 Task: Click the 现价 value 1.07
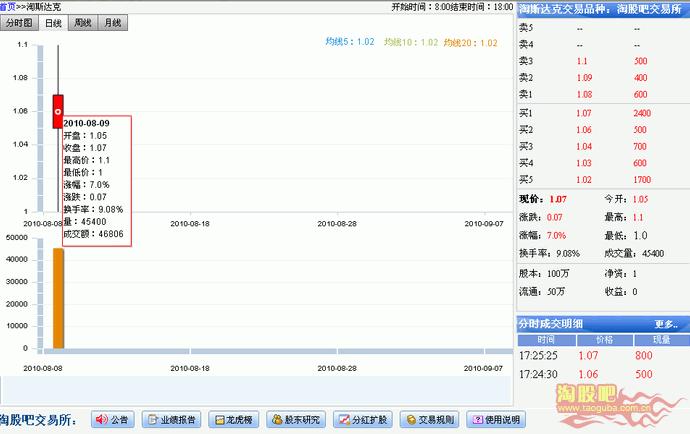pyautogui.click(x=558, y=199)
